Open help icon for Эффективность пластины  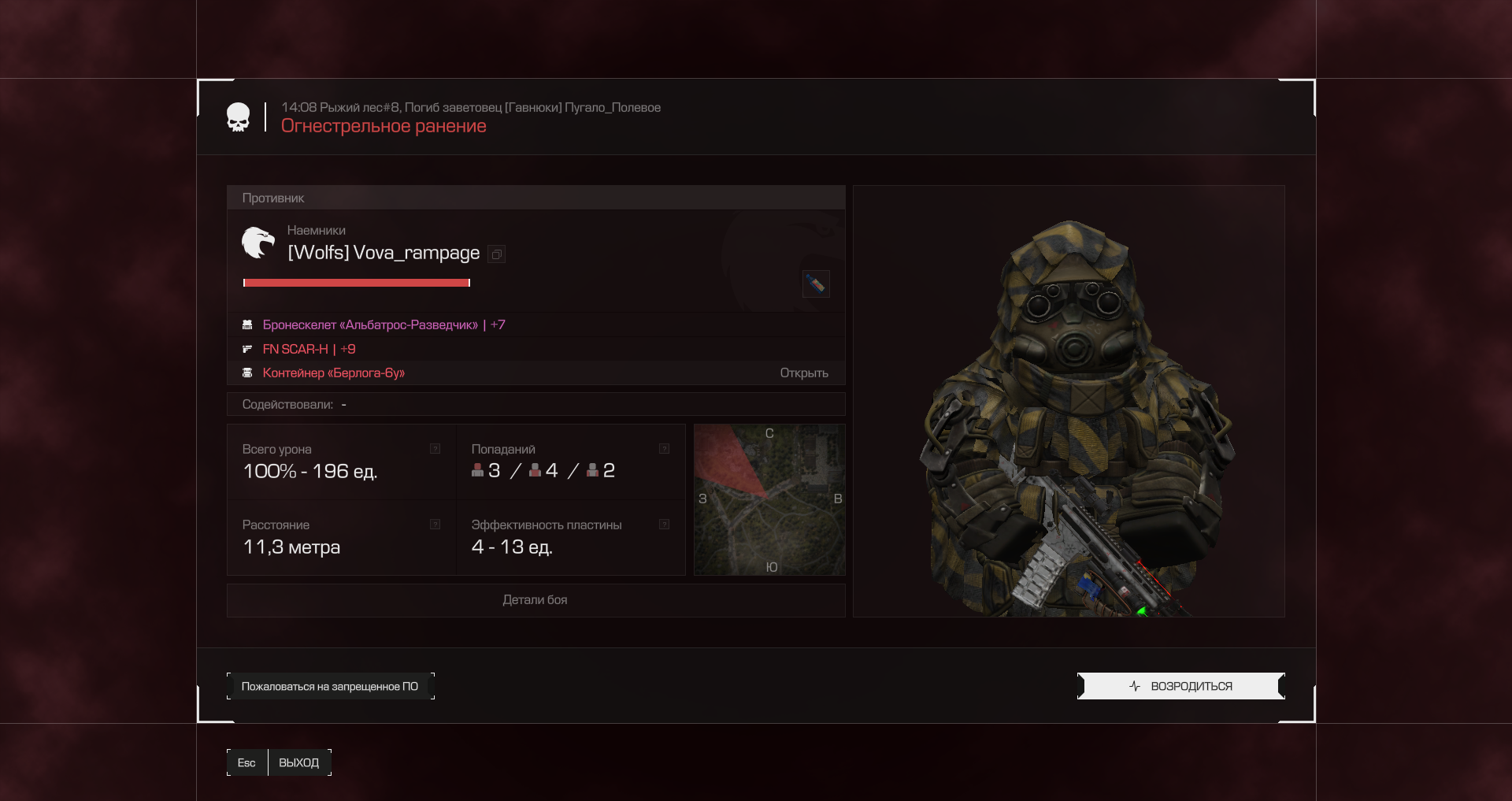point(664,525)
